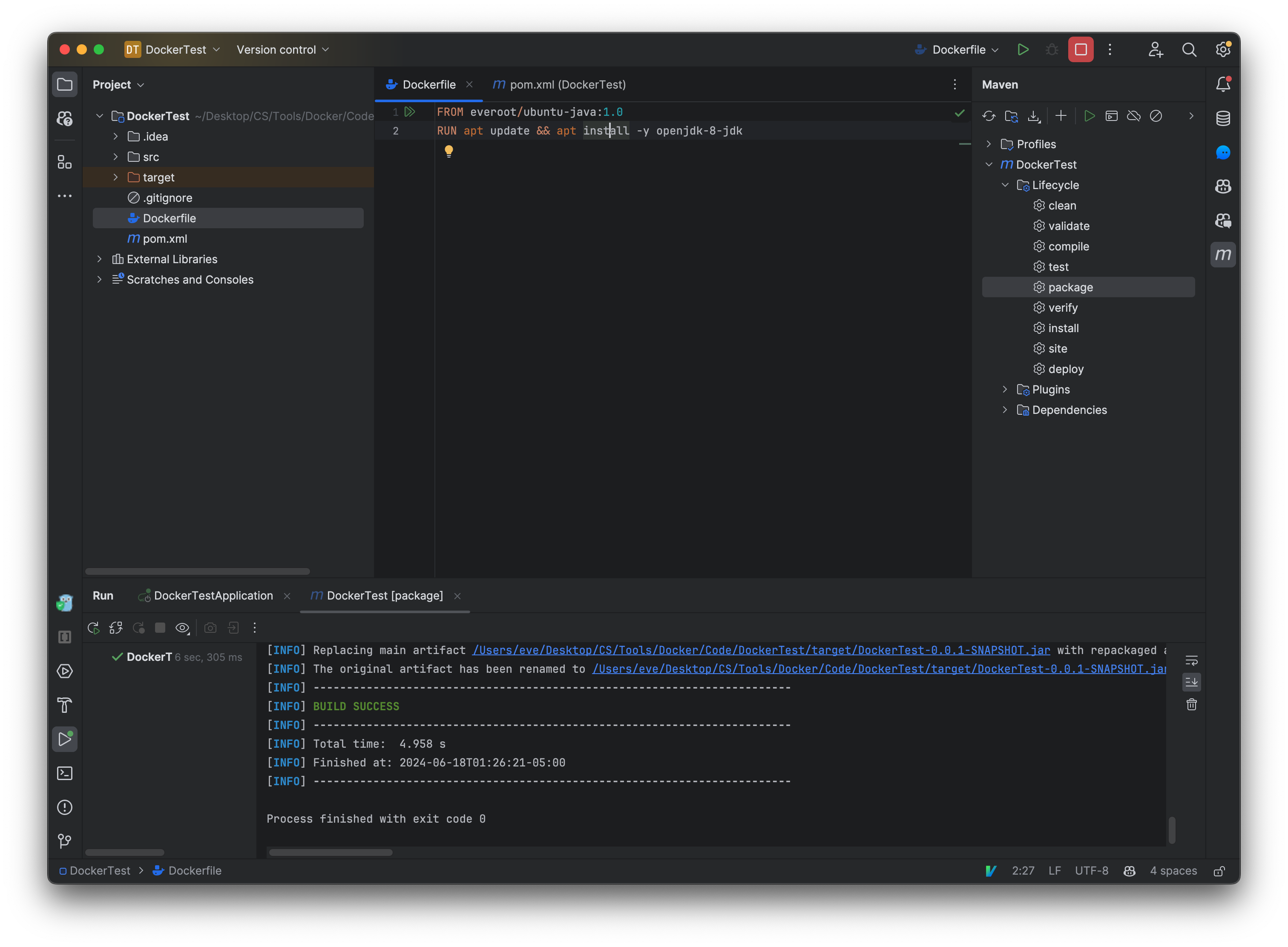Expand the Profiles node in Maven
The height and width of the screenshot is (947, 1288).
click(989, 144)
